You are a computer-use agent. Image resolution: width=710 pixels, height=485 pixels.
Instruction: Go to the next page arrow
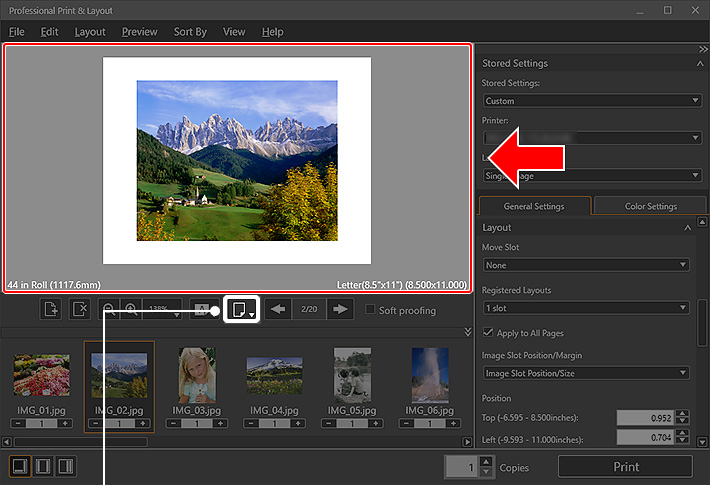point(341,310)
